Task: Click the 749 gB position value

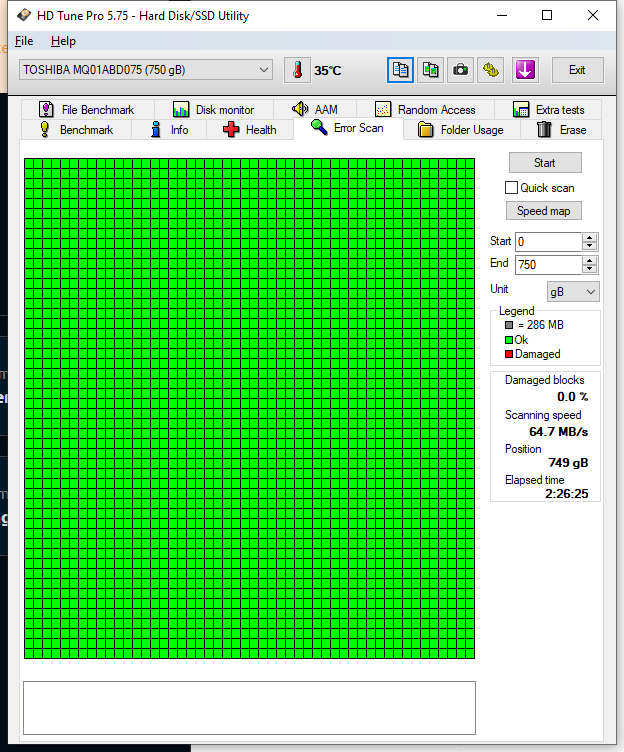Action: 568,463
